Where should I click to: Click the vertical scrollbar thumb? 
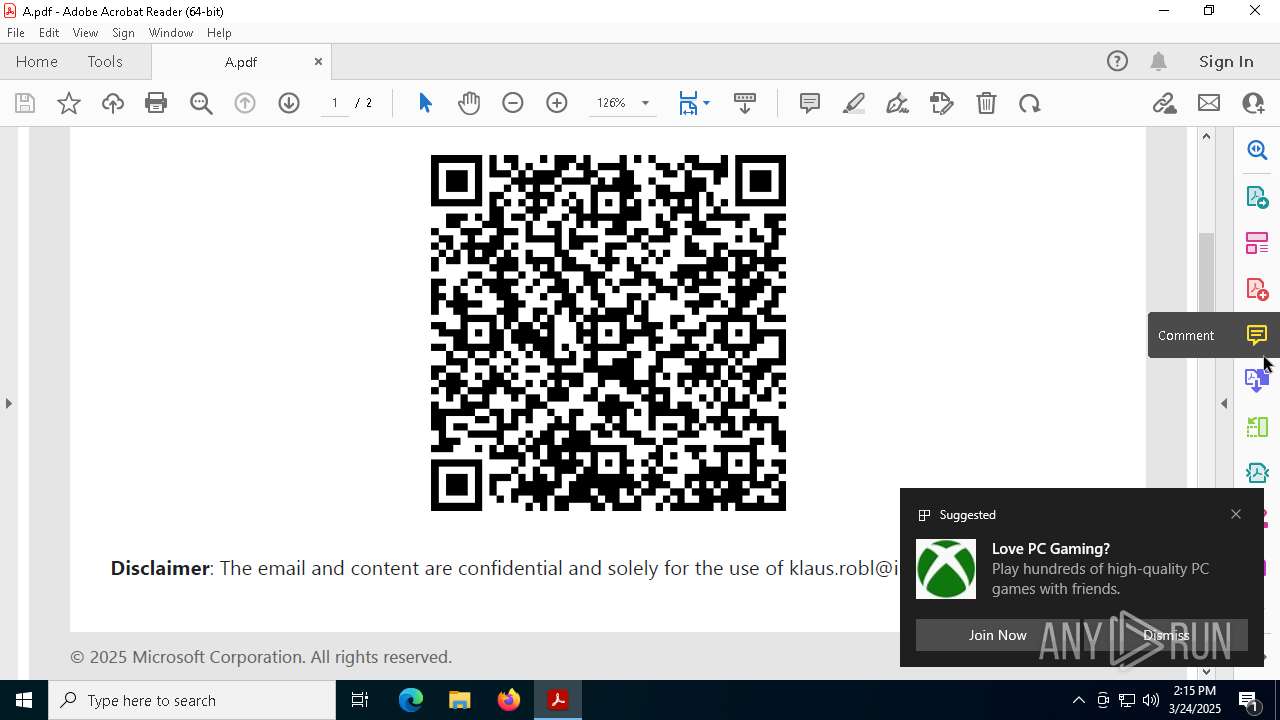click(x=1206, y=271)
